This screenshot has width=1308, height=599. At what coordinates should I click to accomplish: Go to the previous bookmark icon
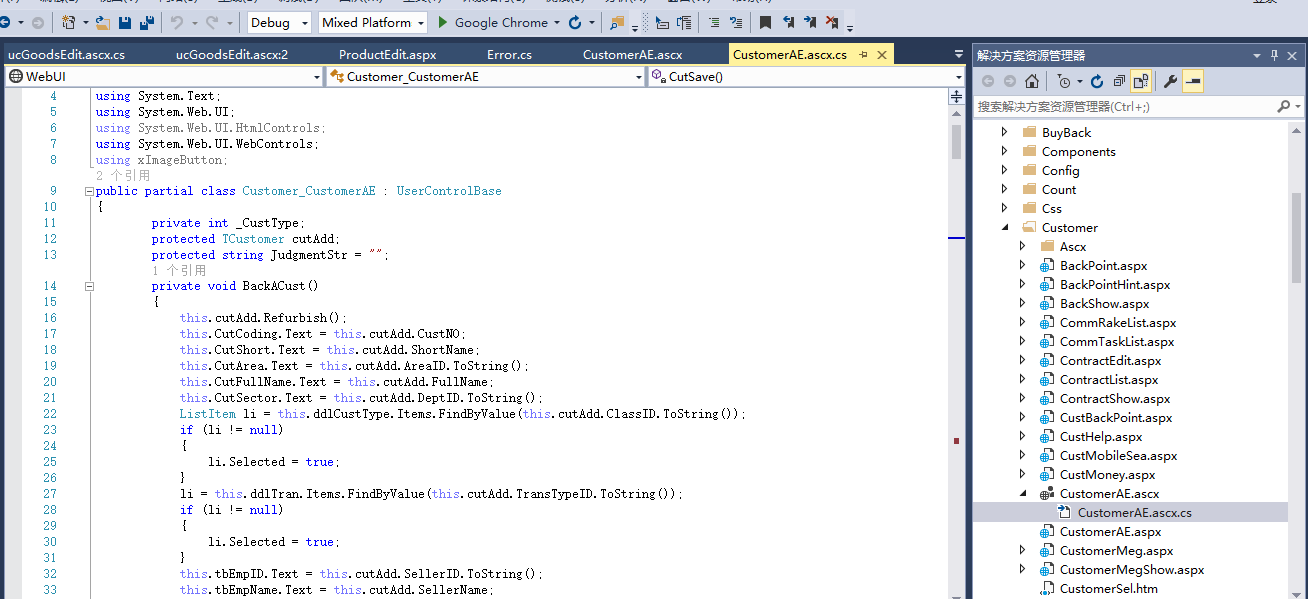pyautogui.click(x=788, y=22)
